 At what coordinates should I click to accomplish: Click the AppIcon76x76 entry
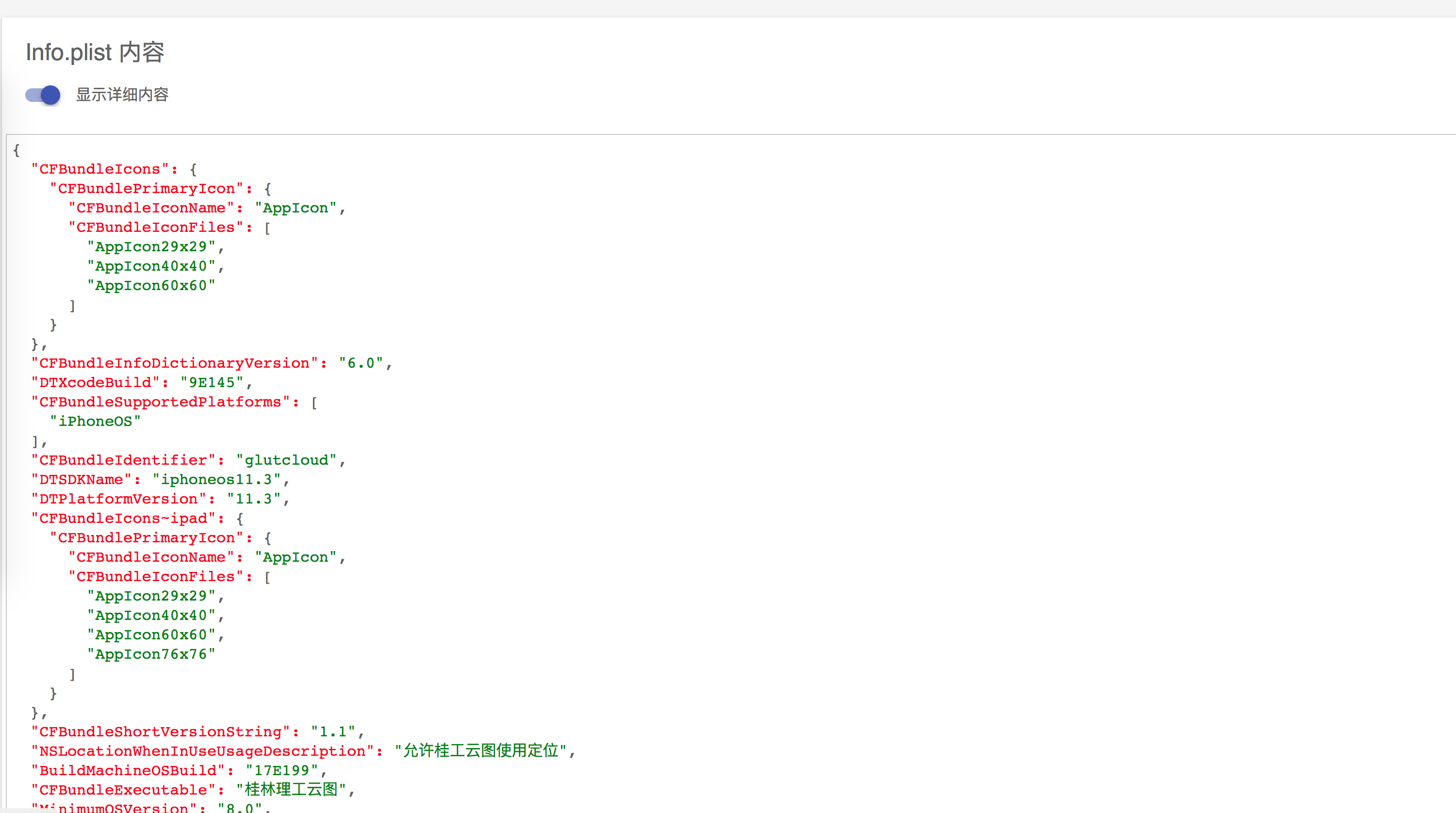click(151, 654)
